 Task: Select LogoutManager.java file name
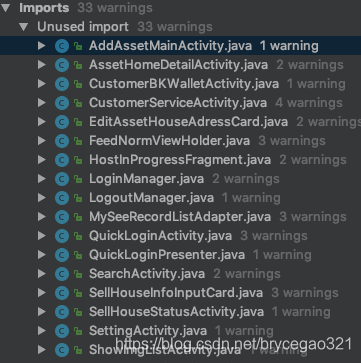pyautogui.click(x=151, y=198)
